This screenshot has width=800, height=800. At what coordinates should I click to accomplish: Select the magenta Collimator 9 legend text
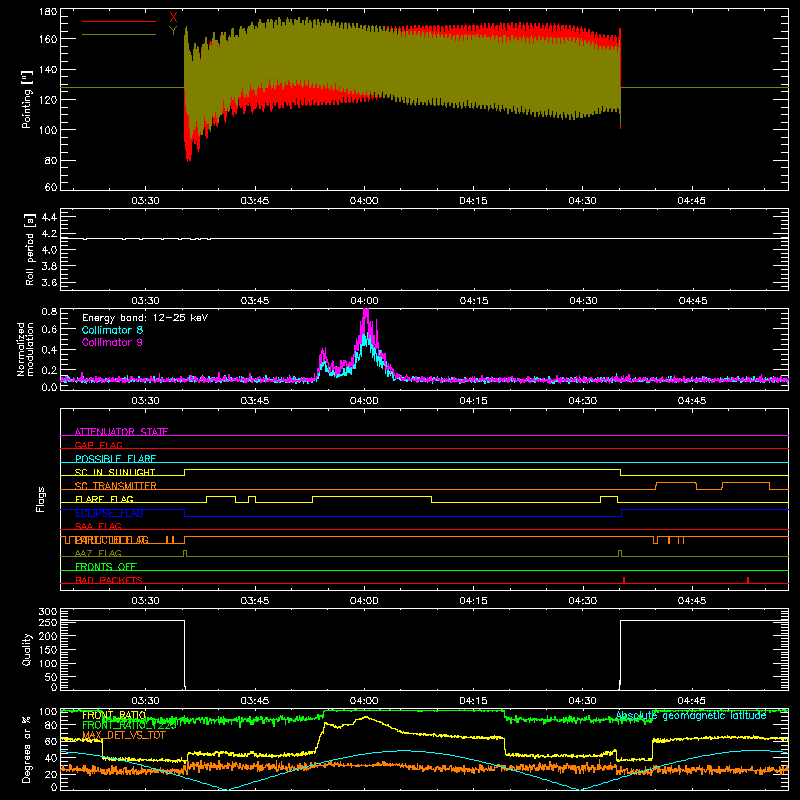(x=112, y=342)
